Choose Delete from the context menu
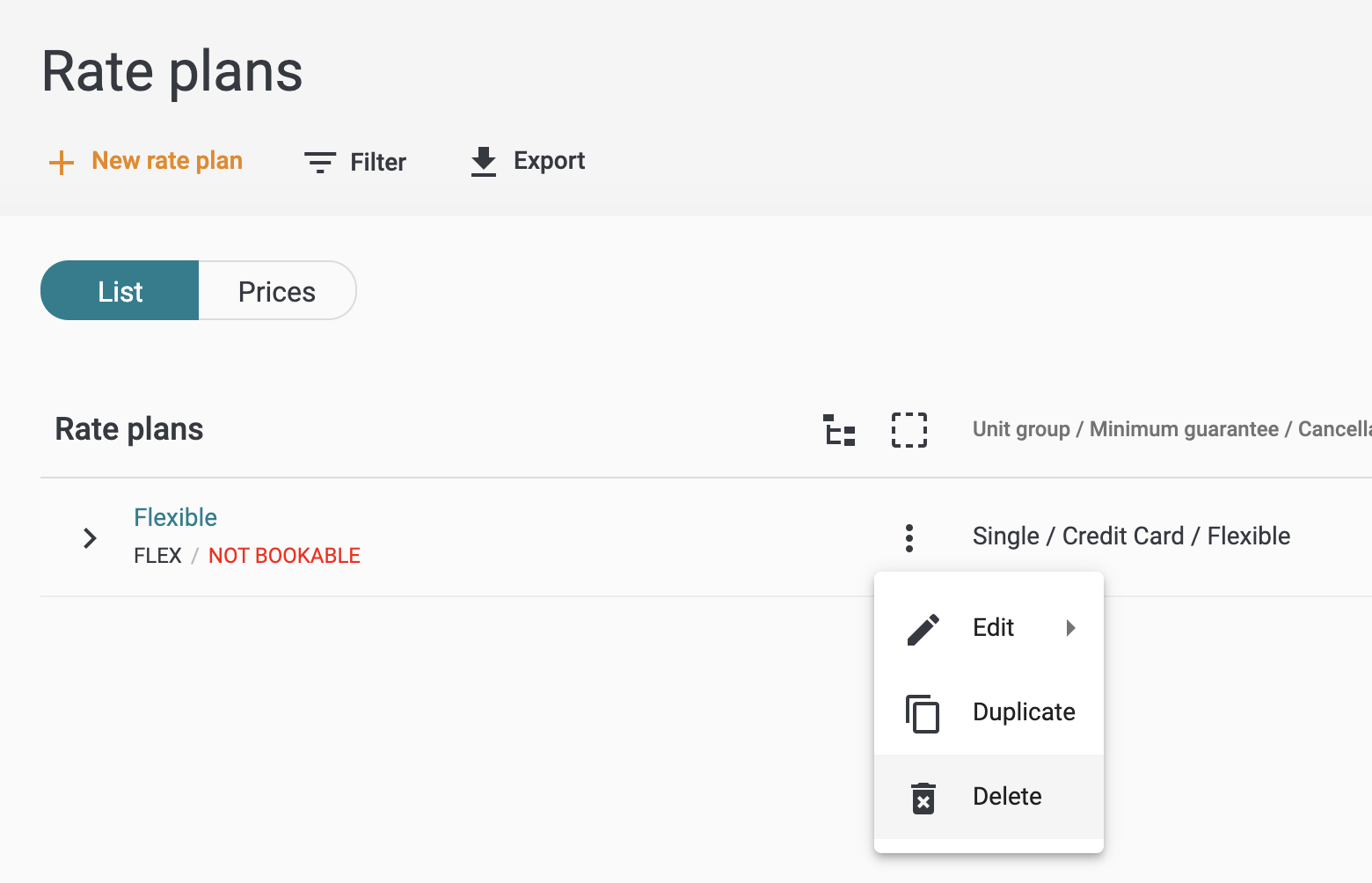The image size is (1372, 883). [x=989, y=797]
